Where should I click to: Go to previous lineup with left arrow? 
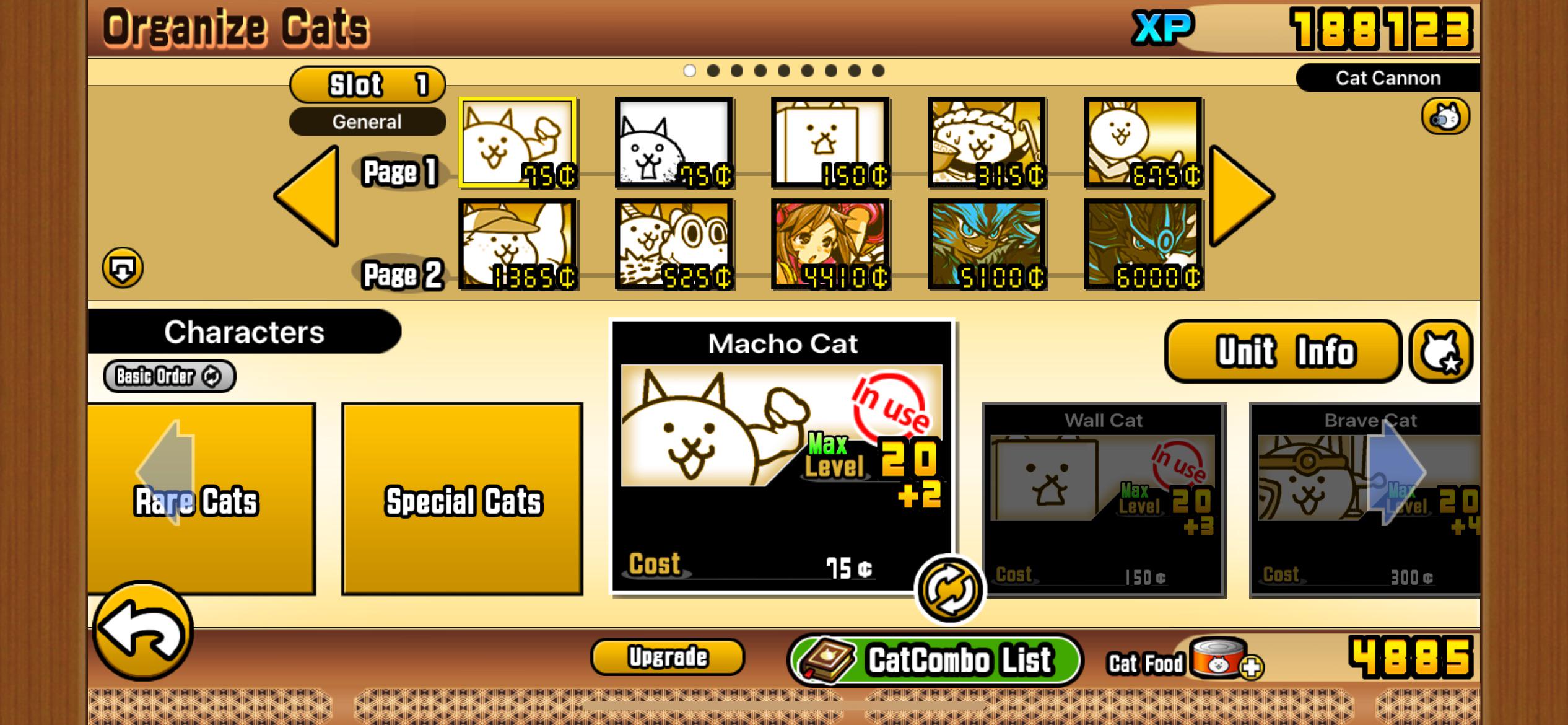click(x=307, y=196)
